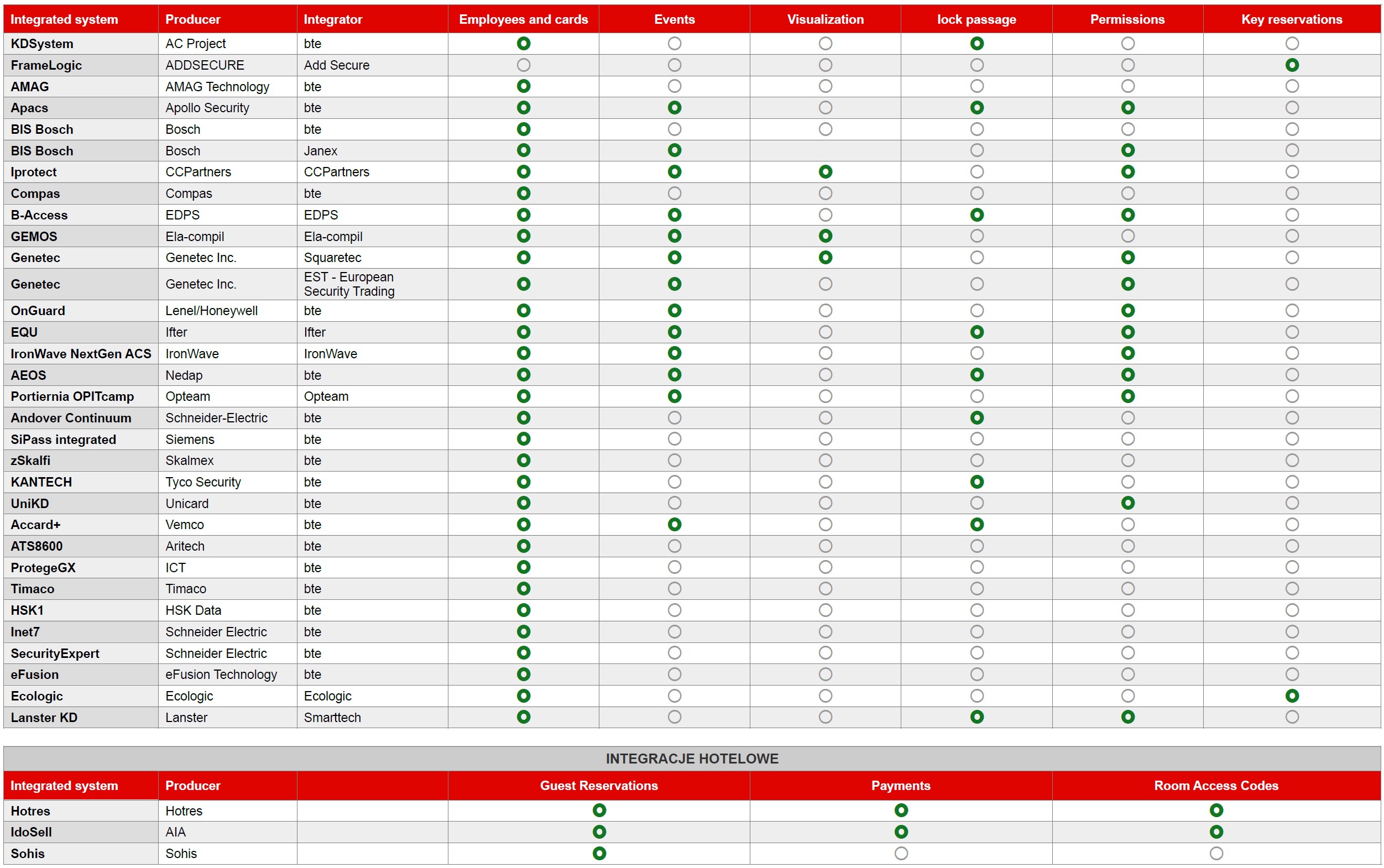Click the filled Visualization marker for Iprotect
The width and height of the screenshot is (1384, 868).
pyautogui.click(x=825, y=171)
